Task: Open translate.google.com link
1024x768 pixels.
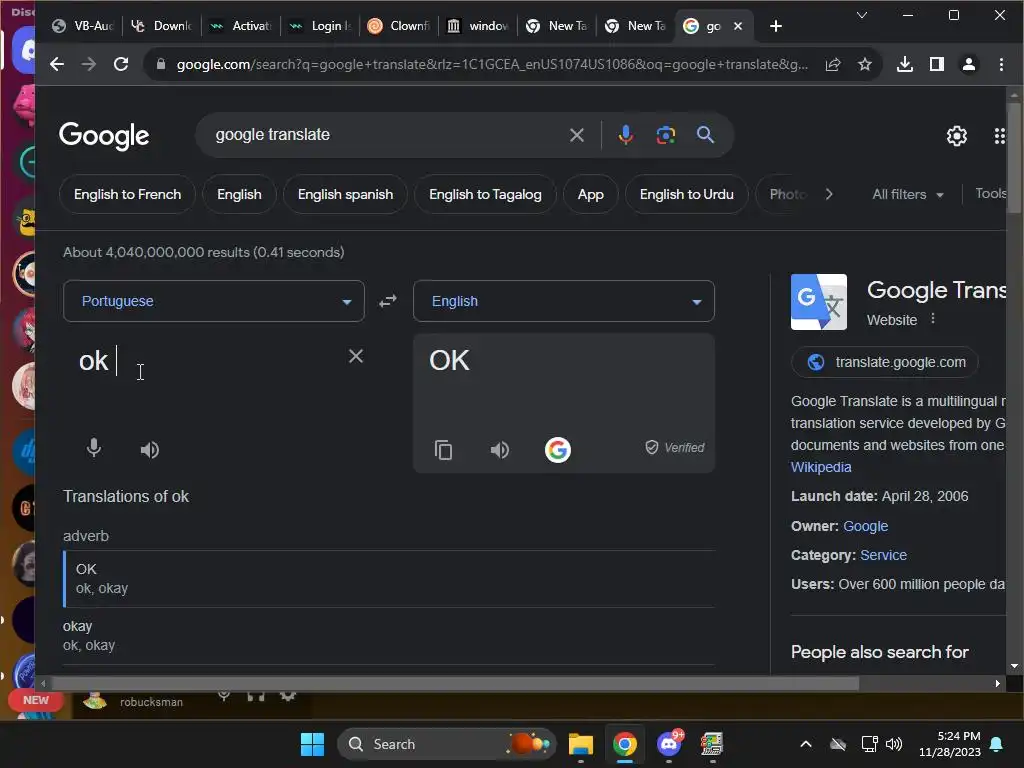Action: coord(884,362)
